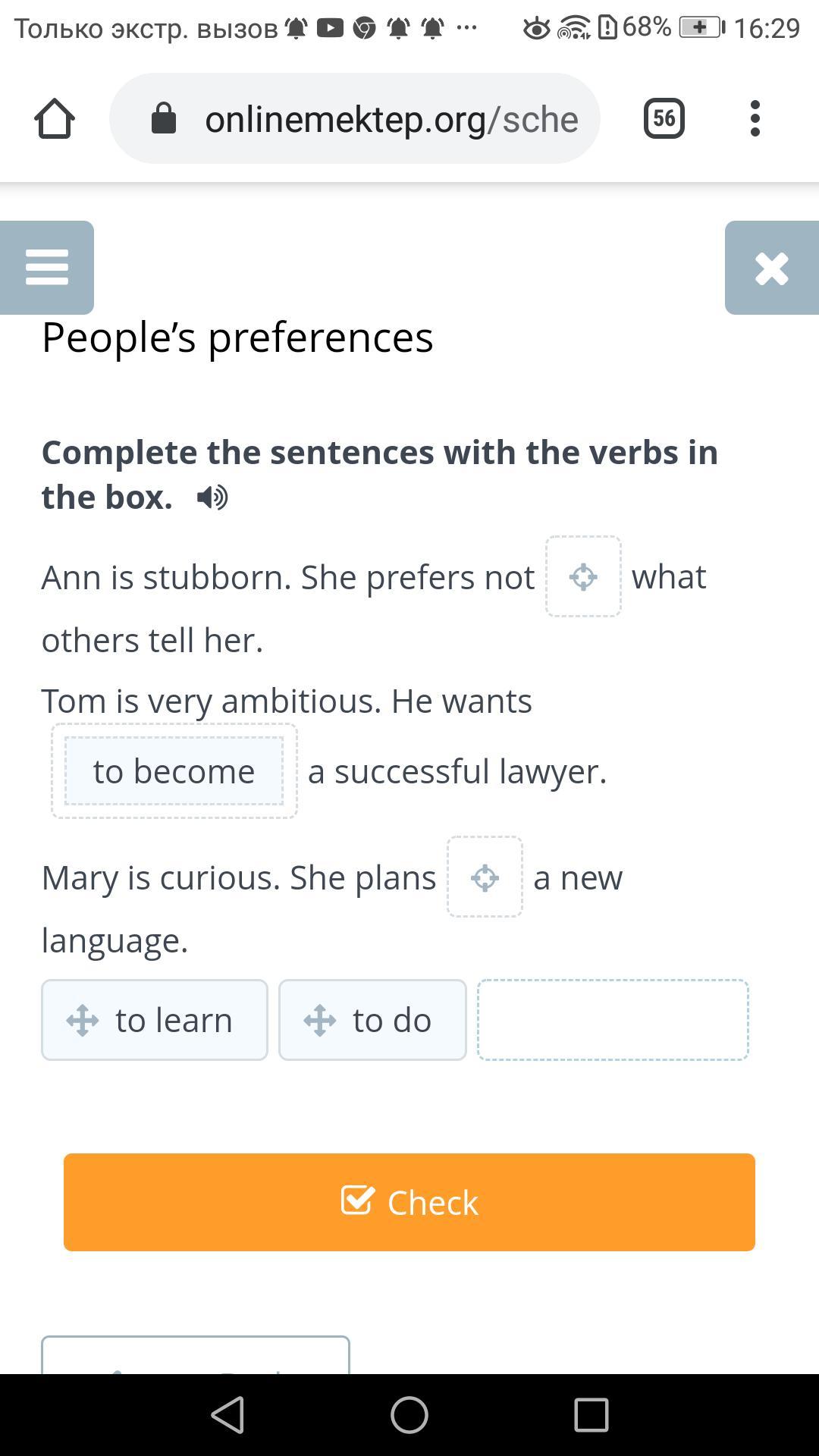This screenshot has width=819, height=1456.
Task: Click the move handle on 'to do'
Action: (x=319, y=1020)
